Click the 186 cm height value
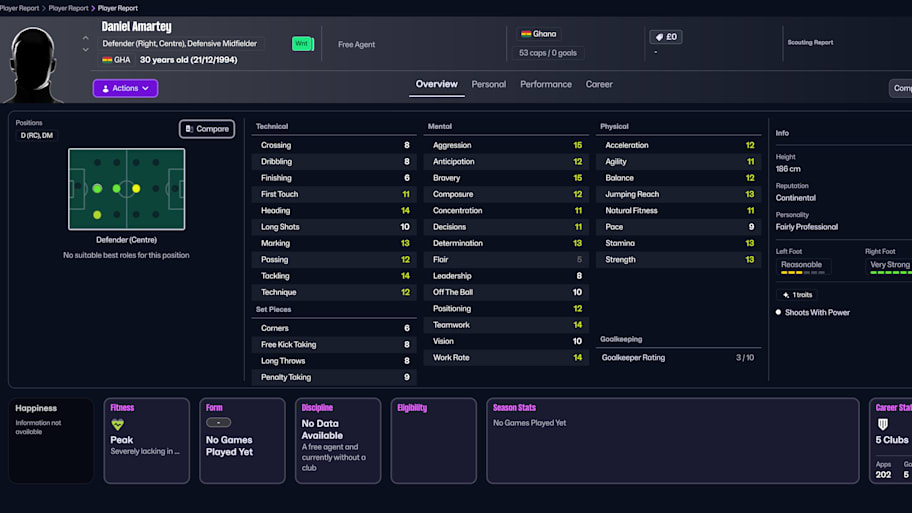Viewport: 912px width, 513px height. pyautogui.click(x=788, y=169)
